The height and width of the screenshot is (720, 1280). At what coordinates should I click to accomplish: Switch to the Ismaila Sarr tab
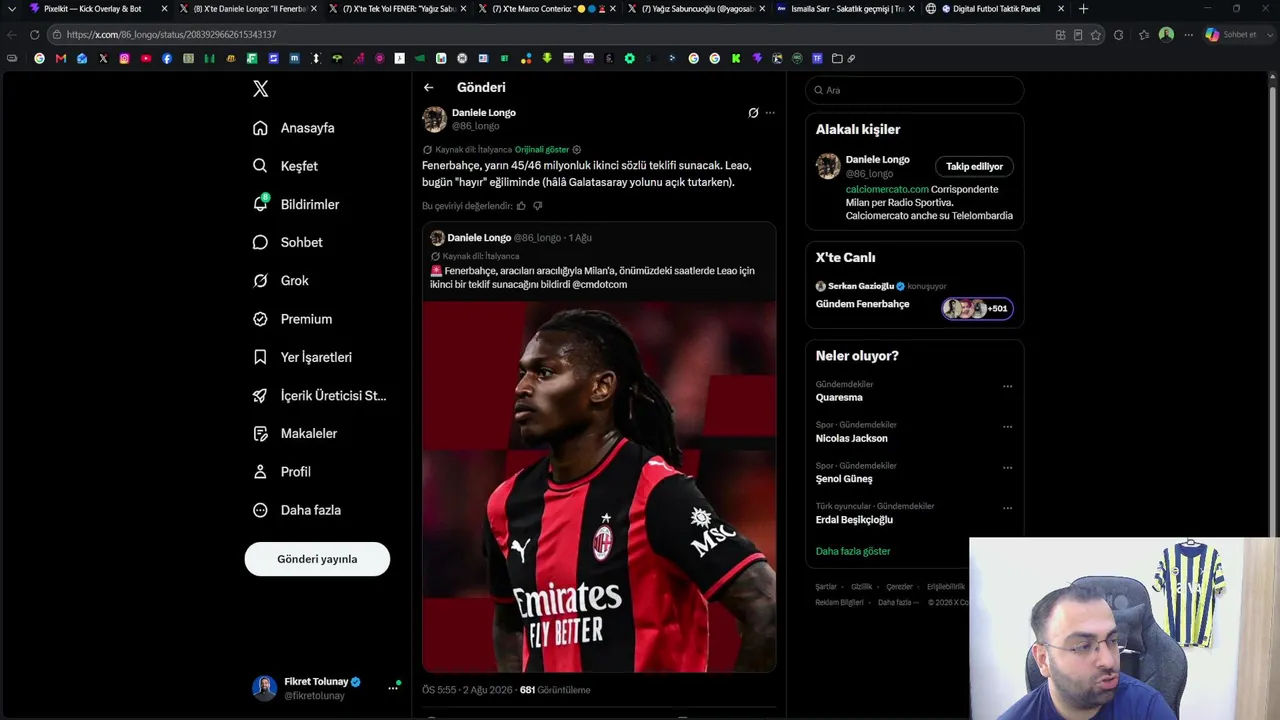(x=845, y=9)
